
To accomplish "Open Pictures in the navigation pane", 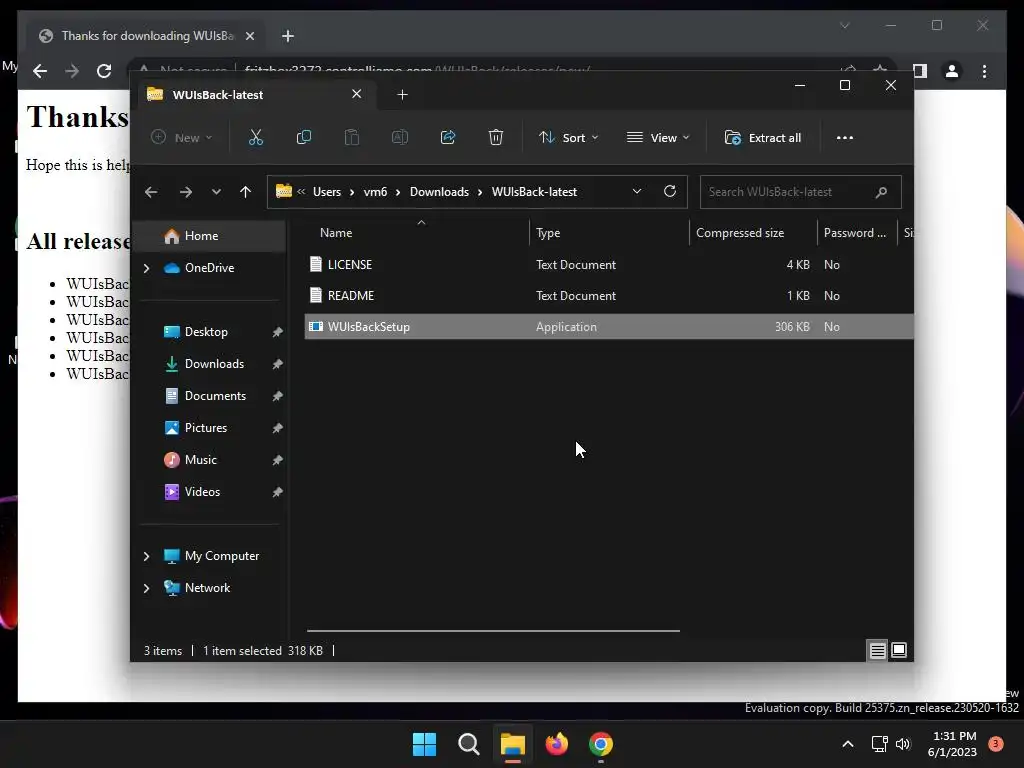I will (x=209, y=428).
